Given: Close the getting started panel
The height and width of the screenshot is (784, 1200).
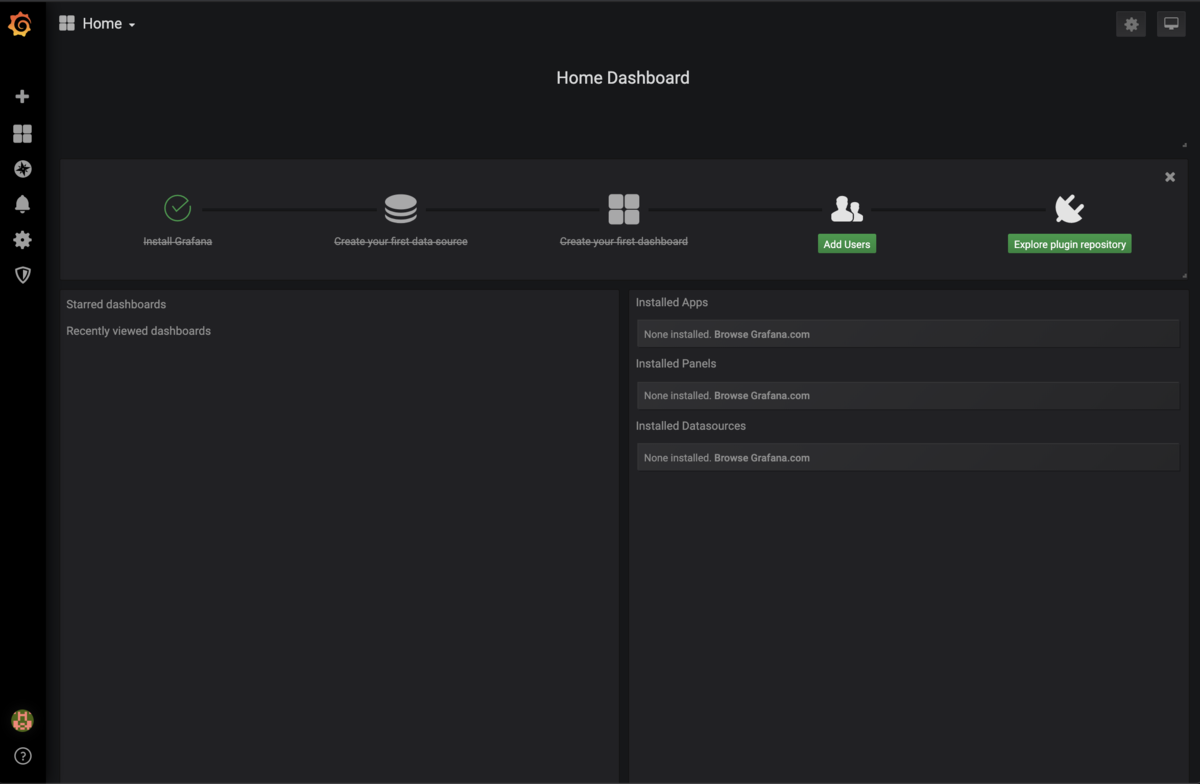Looking at the screenshot, I should click(x=1170, y=177).
